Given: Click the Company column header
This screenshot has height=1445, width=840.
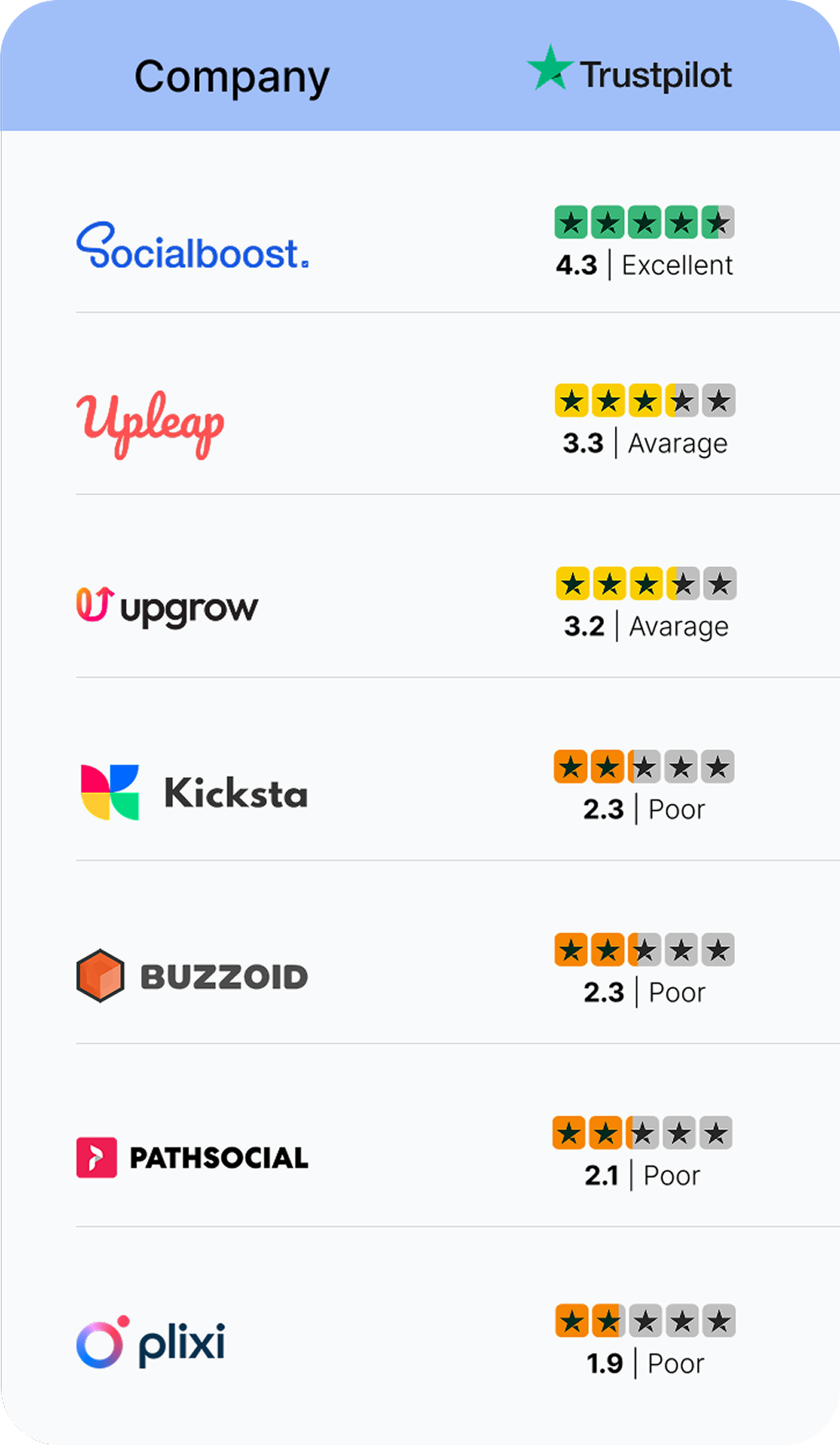Looking at the screenshot, I should point(232,77).
